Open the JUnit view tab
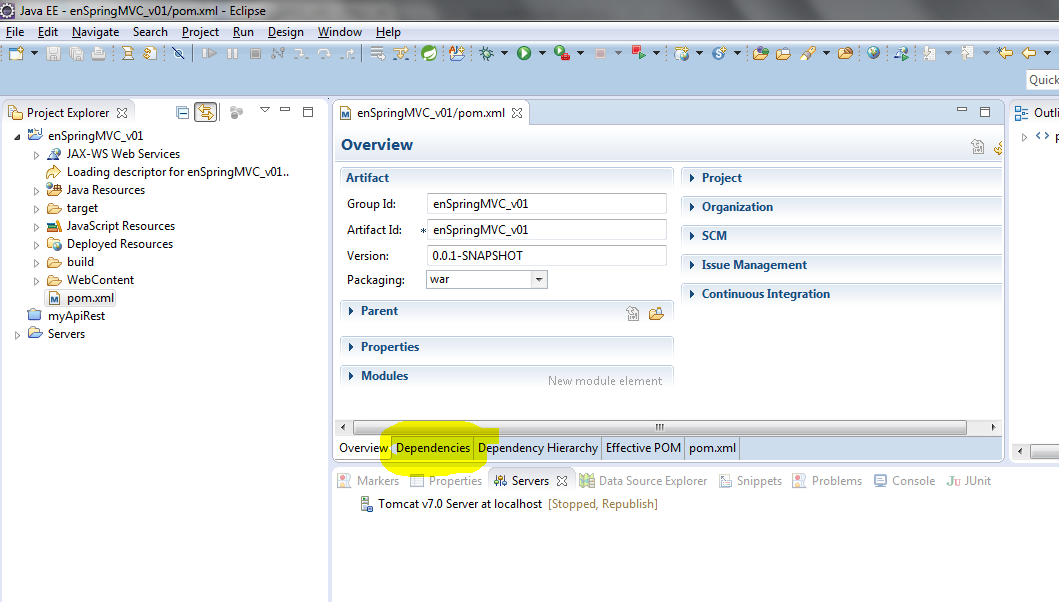Screen dimensions: 1059x602 pos(968,480)
